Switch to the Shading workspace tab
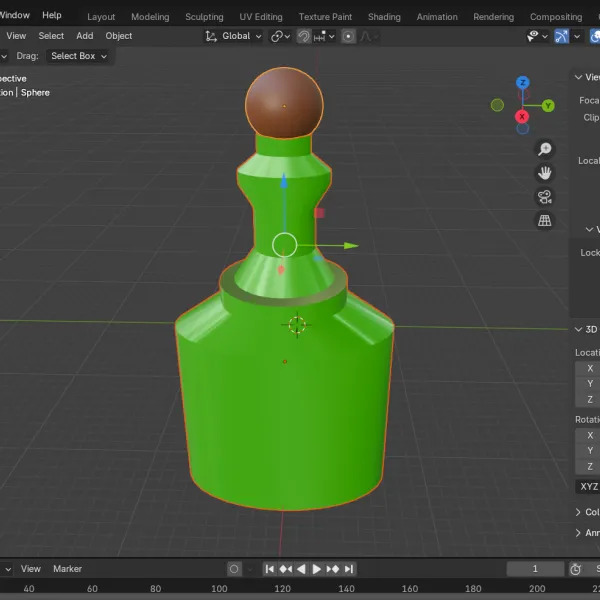600x600 pixels. (384, 17)
